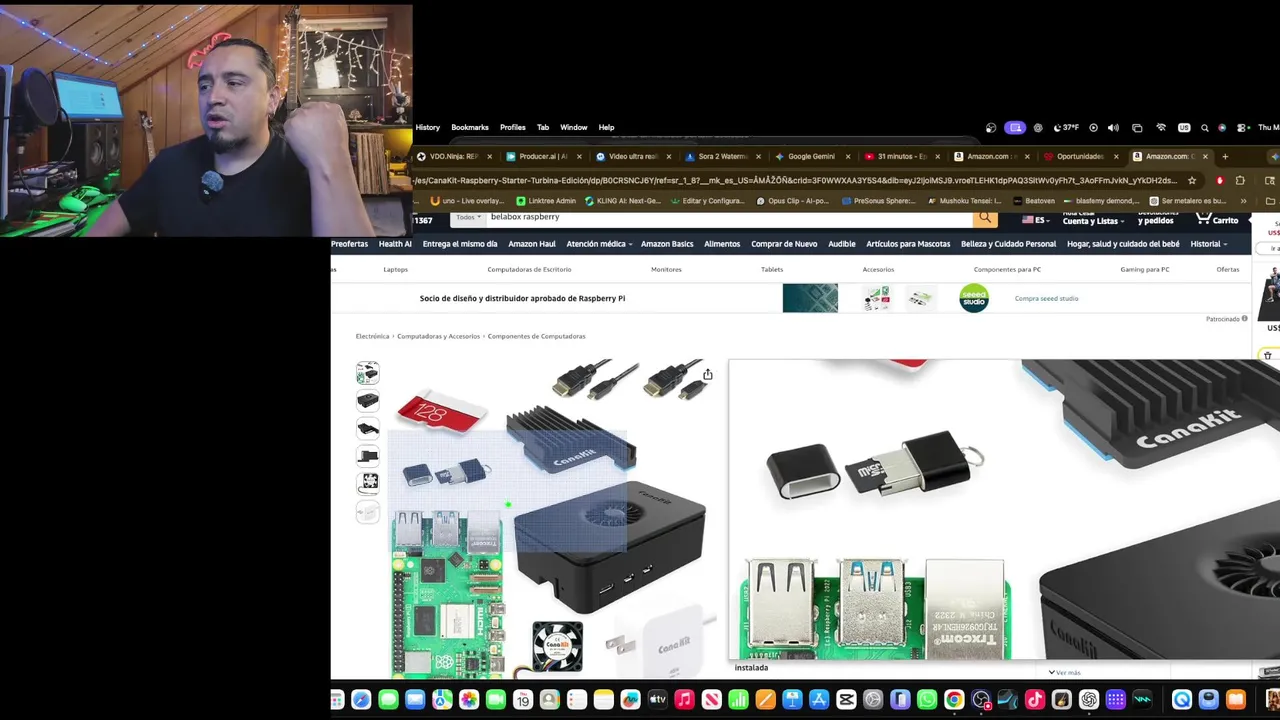
Task: Expand the Historial dropdown in nav
Action: tap(1208, 244)
